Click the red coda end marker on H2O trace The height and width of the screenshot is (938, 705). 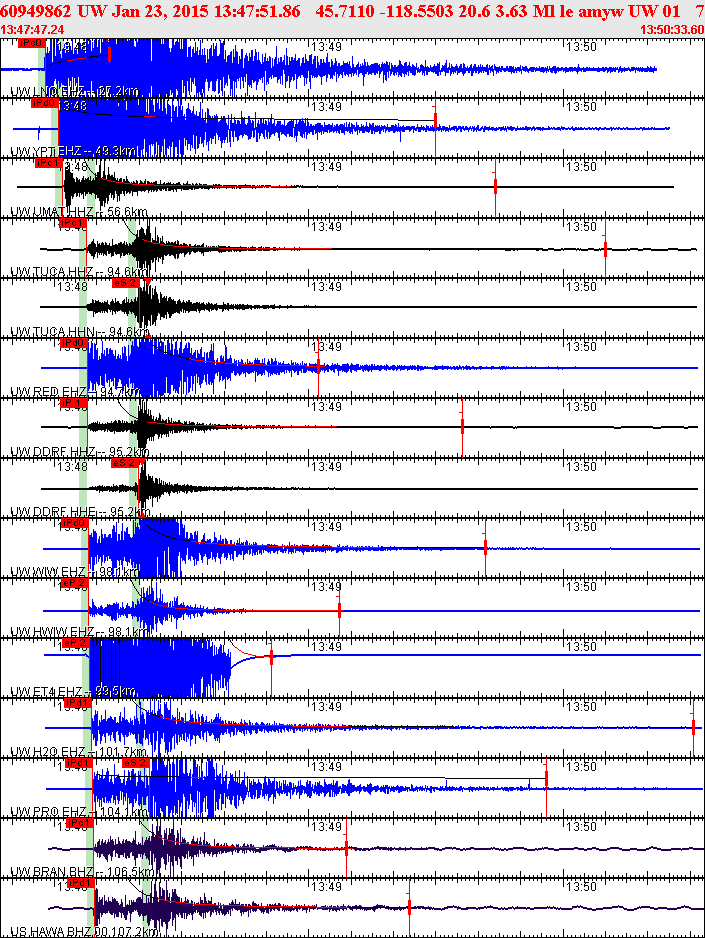[694, 727]
